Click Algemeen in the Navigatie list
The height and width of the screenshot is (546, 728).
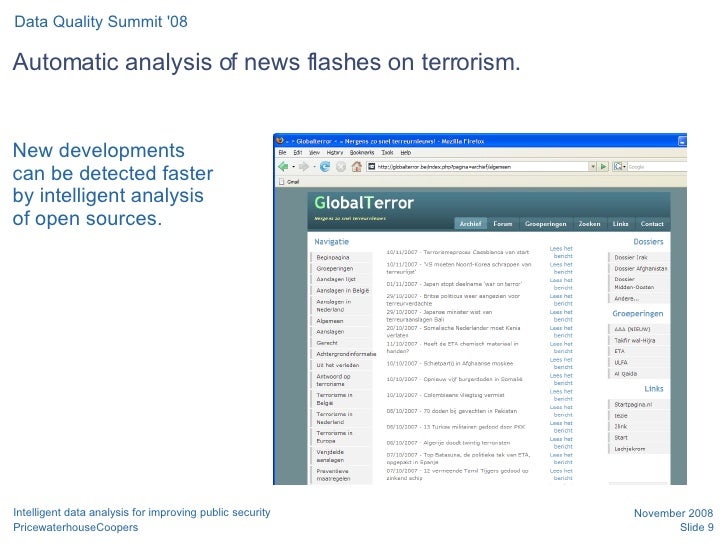341,321
